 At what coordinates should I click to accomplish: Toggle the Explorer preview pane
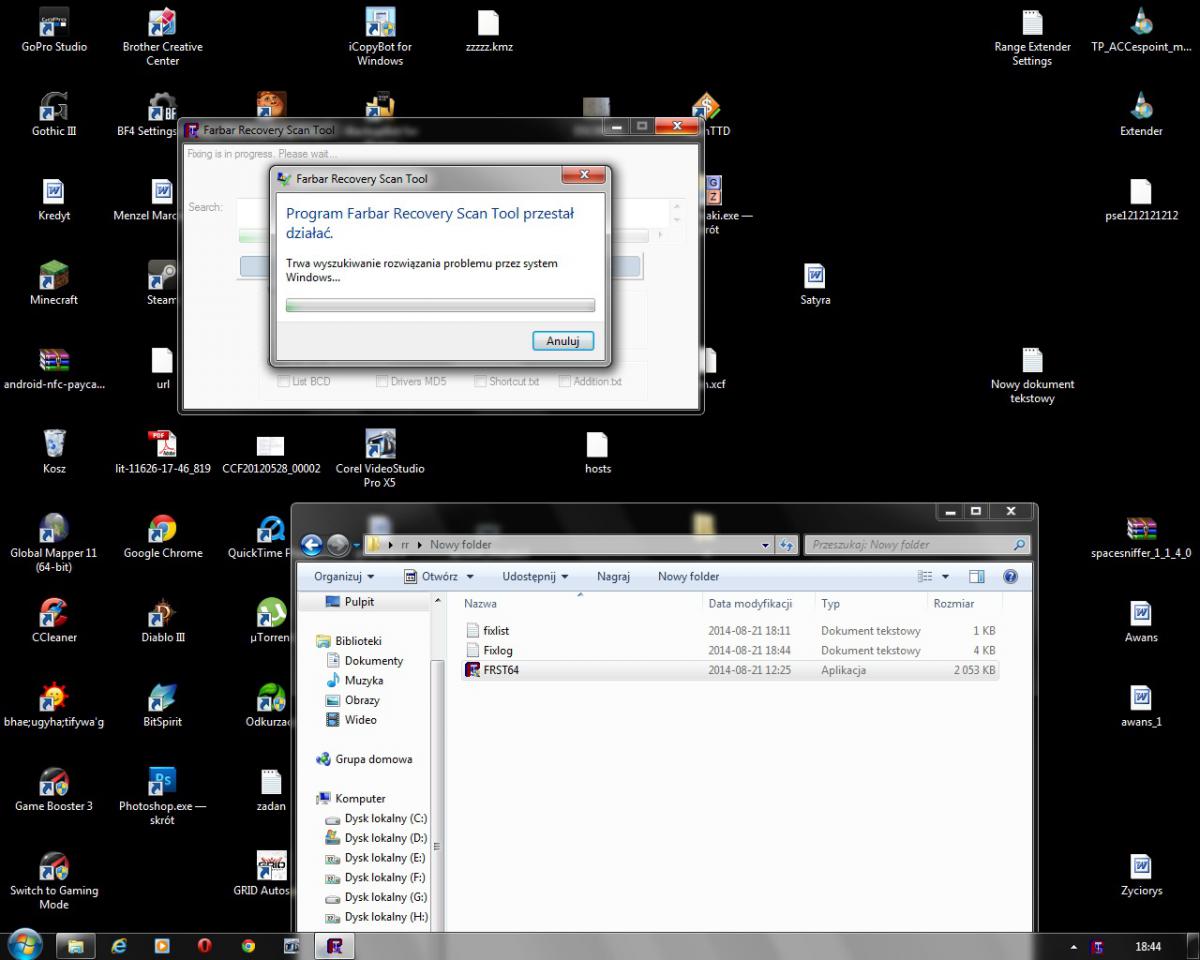[977, 577]
